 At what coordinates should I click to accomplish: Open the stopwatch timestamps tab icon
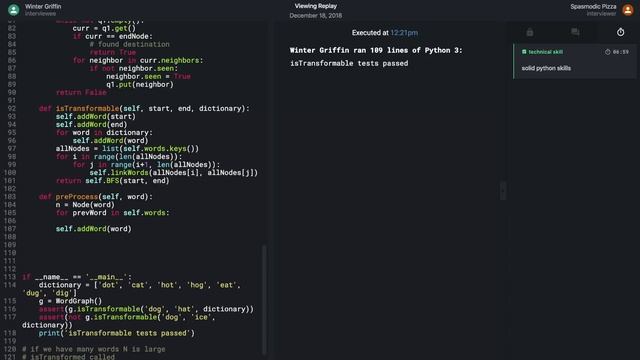point(620,32)
